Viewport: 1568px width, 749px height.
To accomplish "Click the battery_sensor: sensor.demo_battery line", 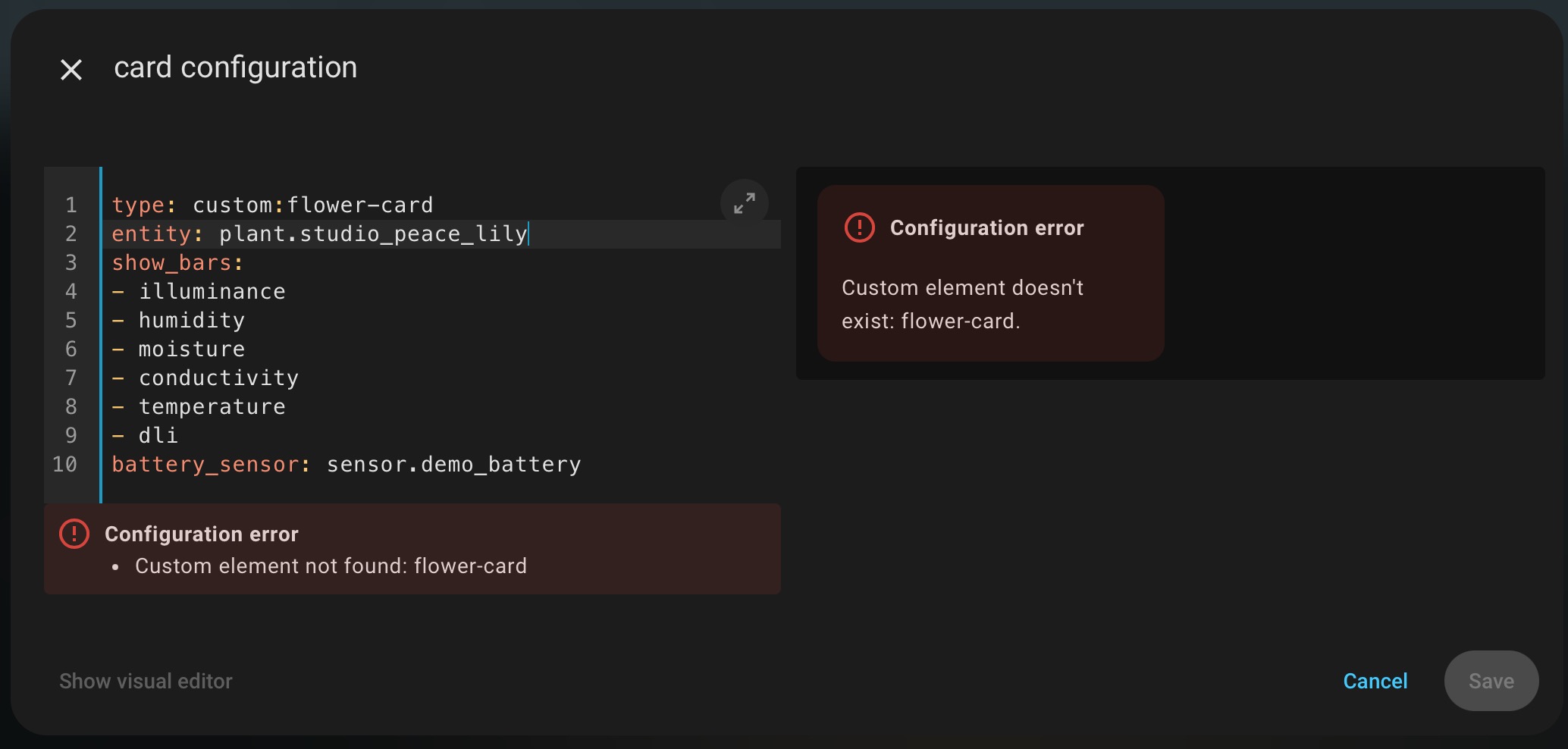I will click(346, 465).
